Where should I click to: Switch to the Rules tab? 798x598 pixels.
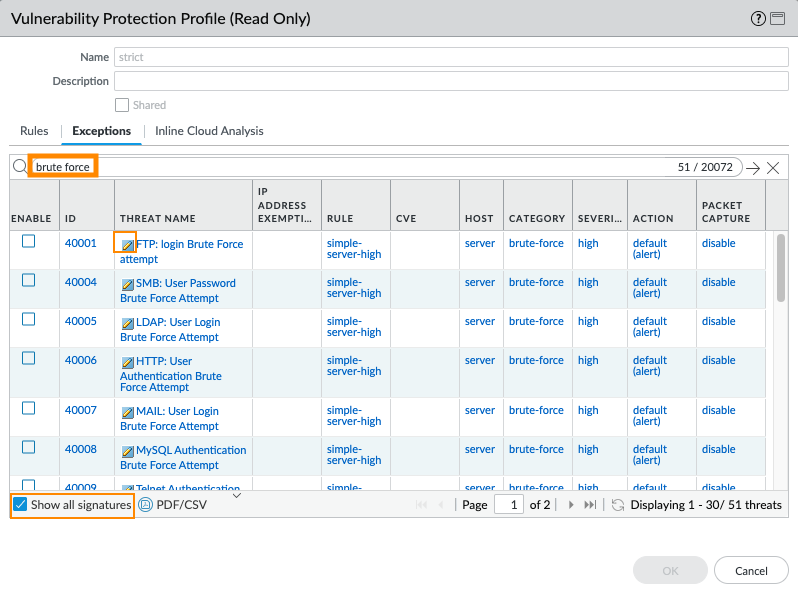34,131
